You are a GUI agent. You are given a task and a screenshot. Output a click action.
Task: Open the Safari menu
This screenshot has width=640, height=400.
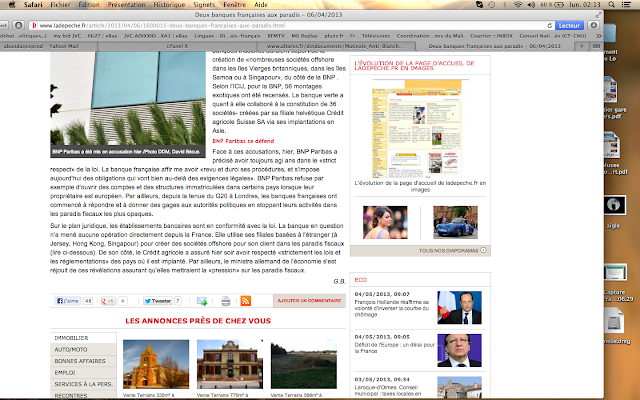point(33,4)
